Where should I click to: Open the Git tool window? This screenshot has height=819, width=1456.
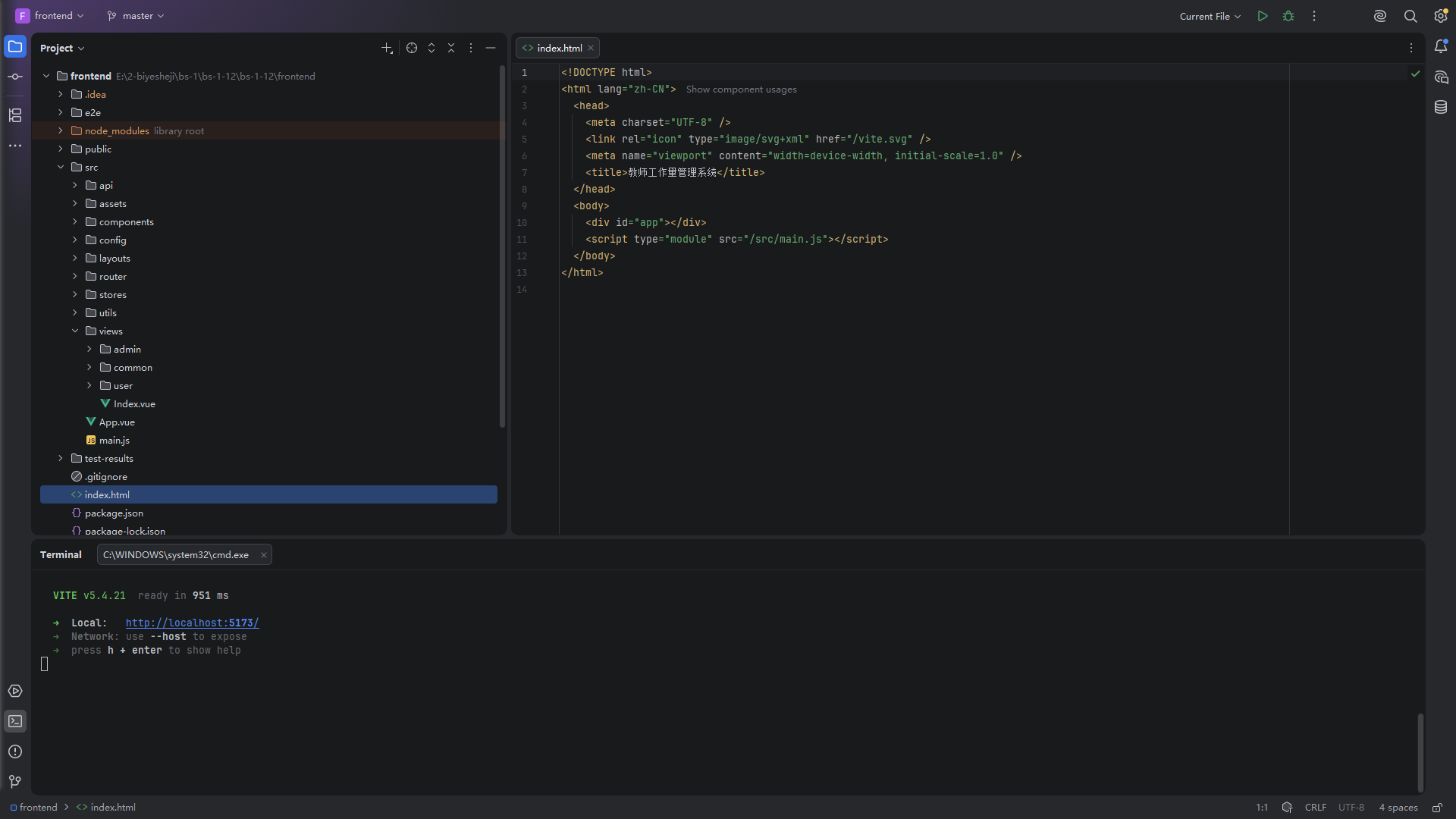tap(15, 782)
